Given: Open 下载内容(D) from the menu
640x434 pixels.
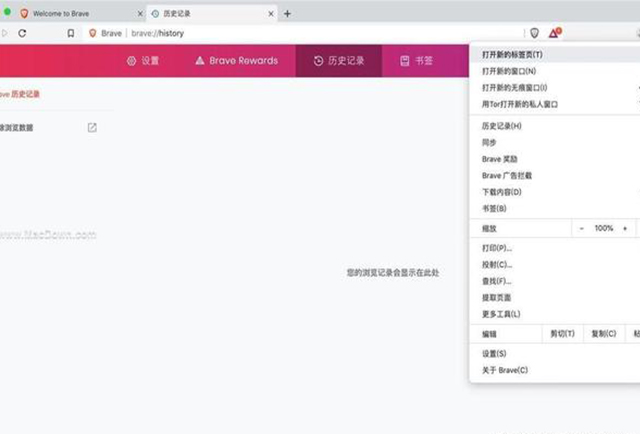Looking at the screenshot, I should coord(555,192).
